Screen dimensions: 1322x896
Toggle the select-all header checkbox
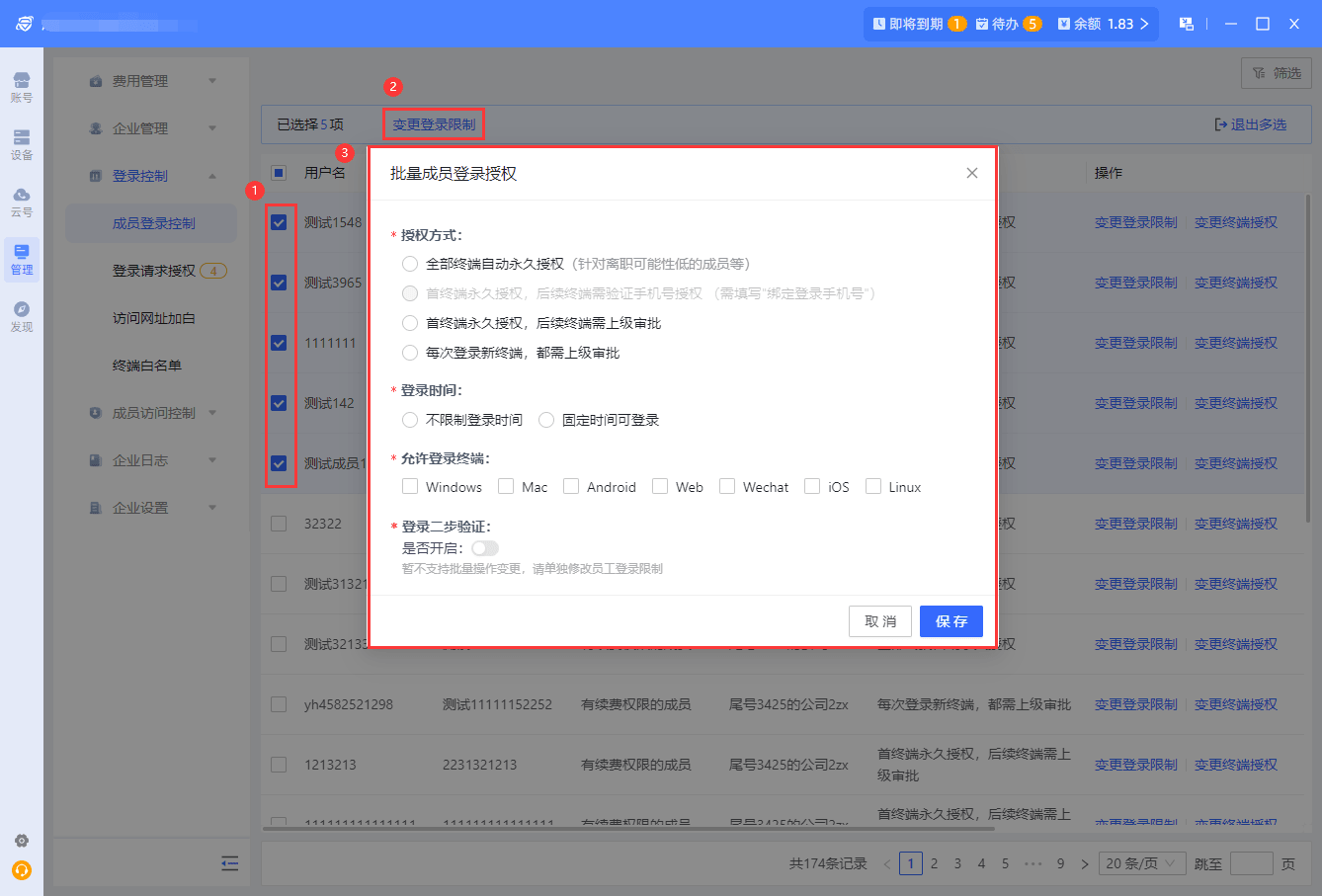pyautogui.click(x=279, y=173)
